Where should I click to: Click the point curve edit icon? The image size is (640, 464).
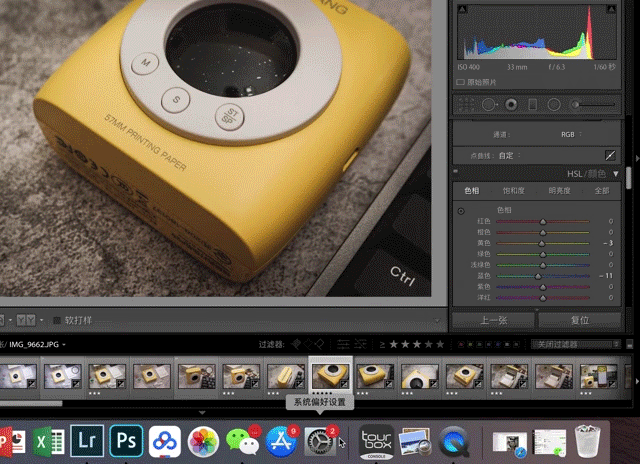(x=610, y=155)
